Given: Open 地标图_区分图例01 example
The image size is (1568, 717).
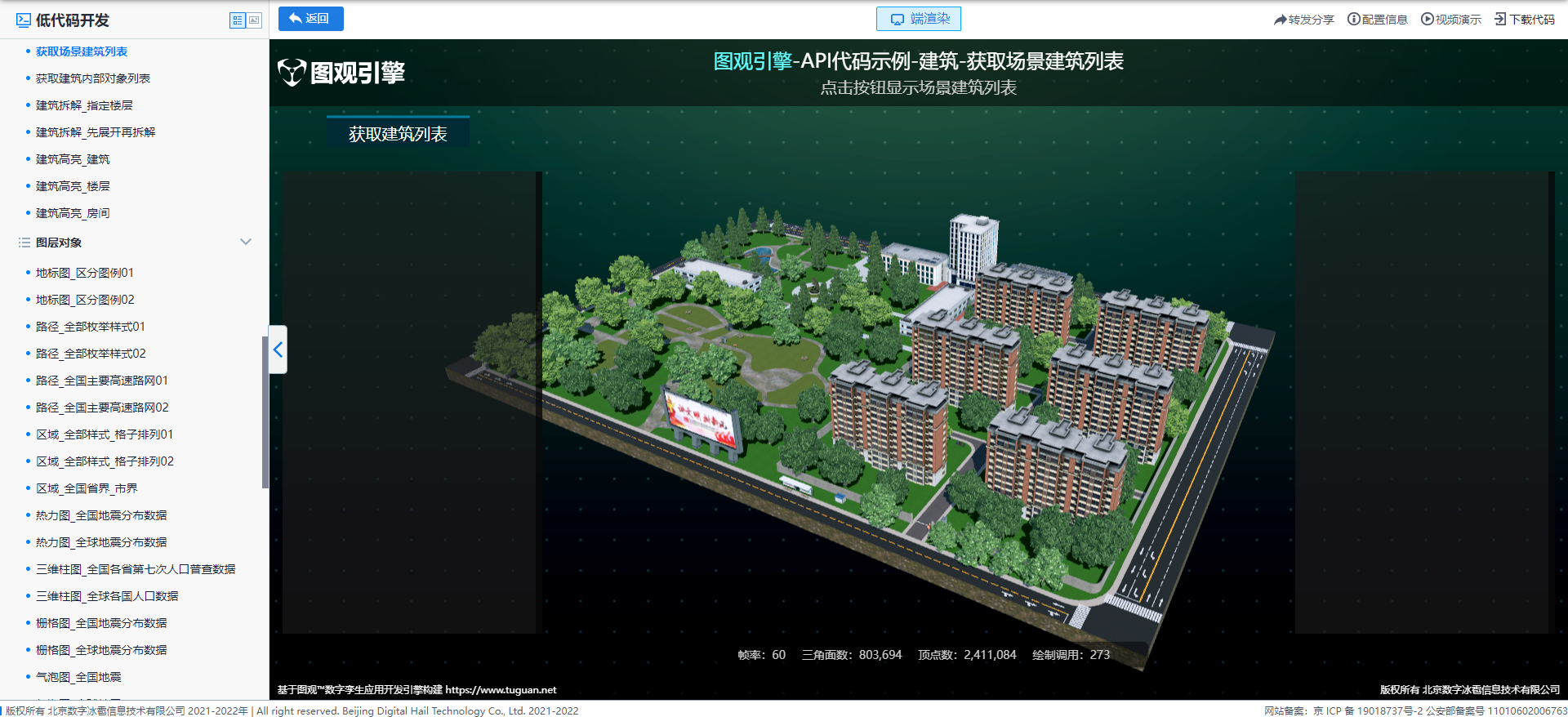Looking at the screenshot, I should tap(85, 273).
